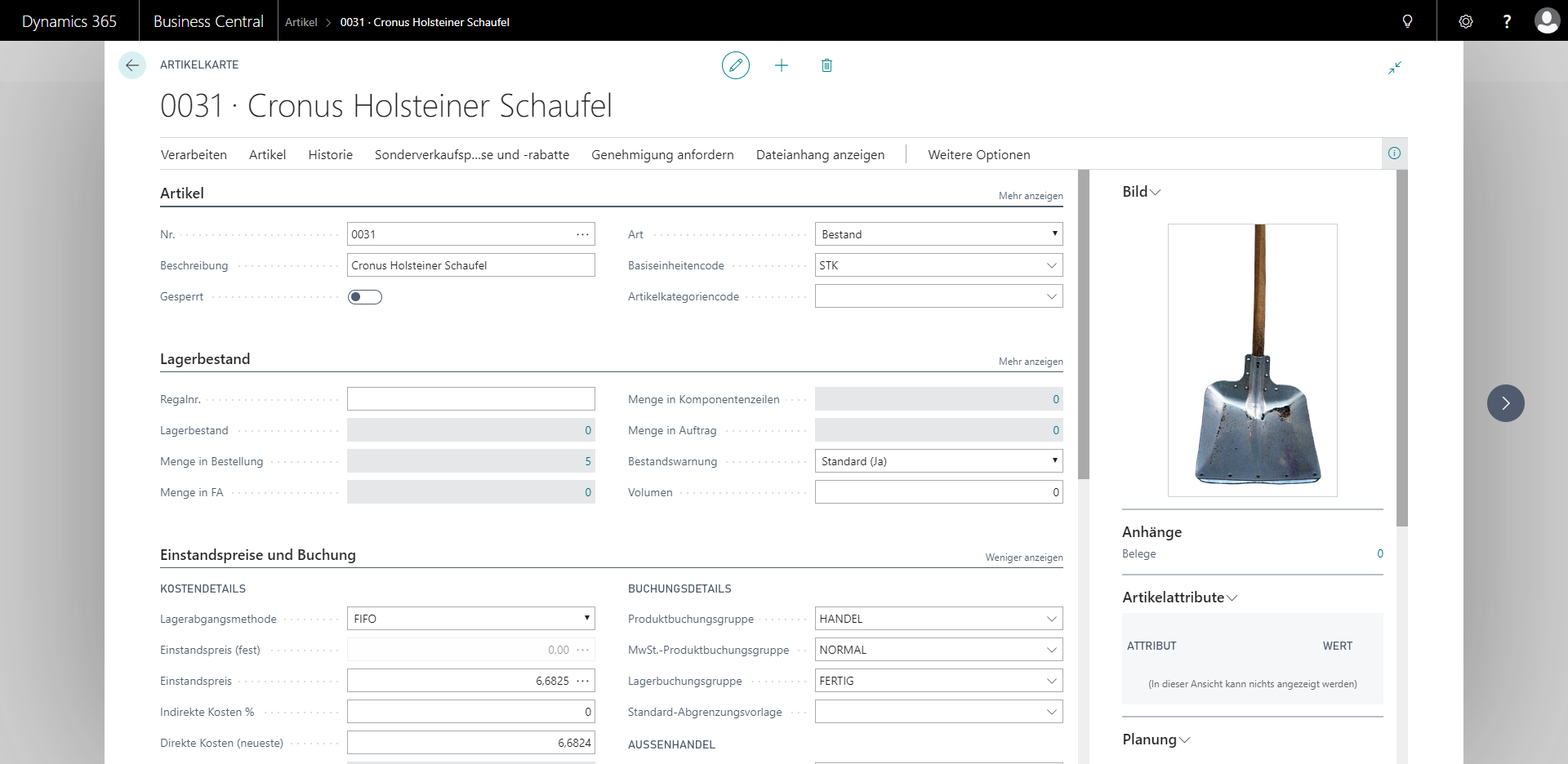Open Artikelkategoriencode dropdown

pyautogui.click(x=1052, y=296)
